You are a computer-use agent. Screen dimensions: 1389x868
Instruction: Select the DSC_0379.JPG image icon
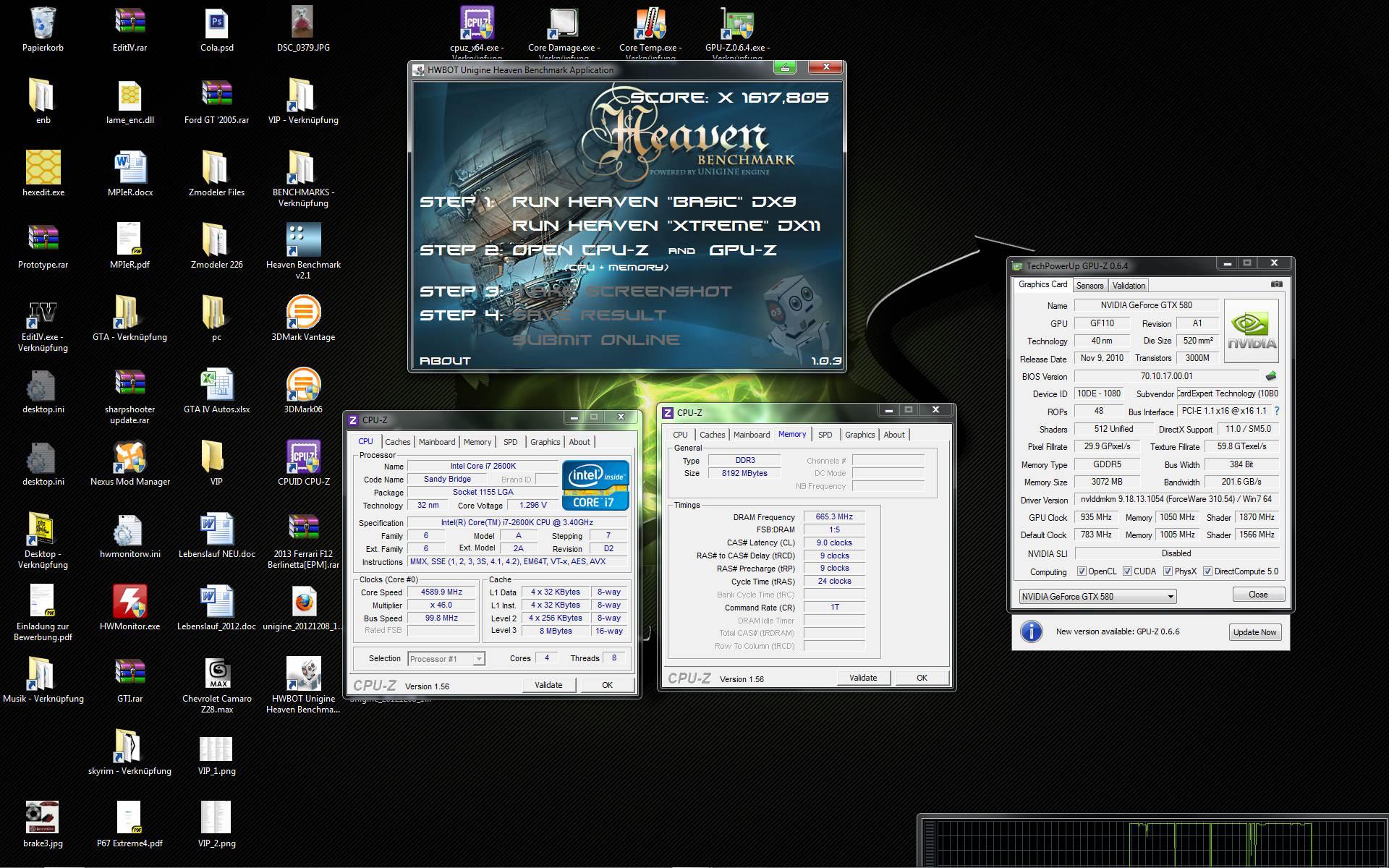[303, 23]
